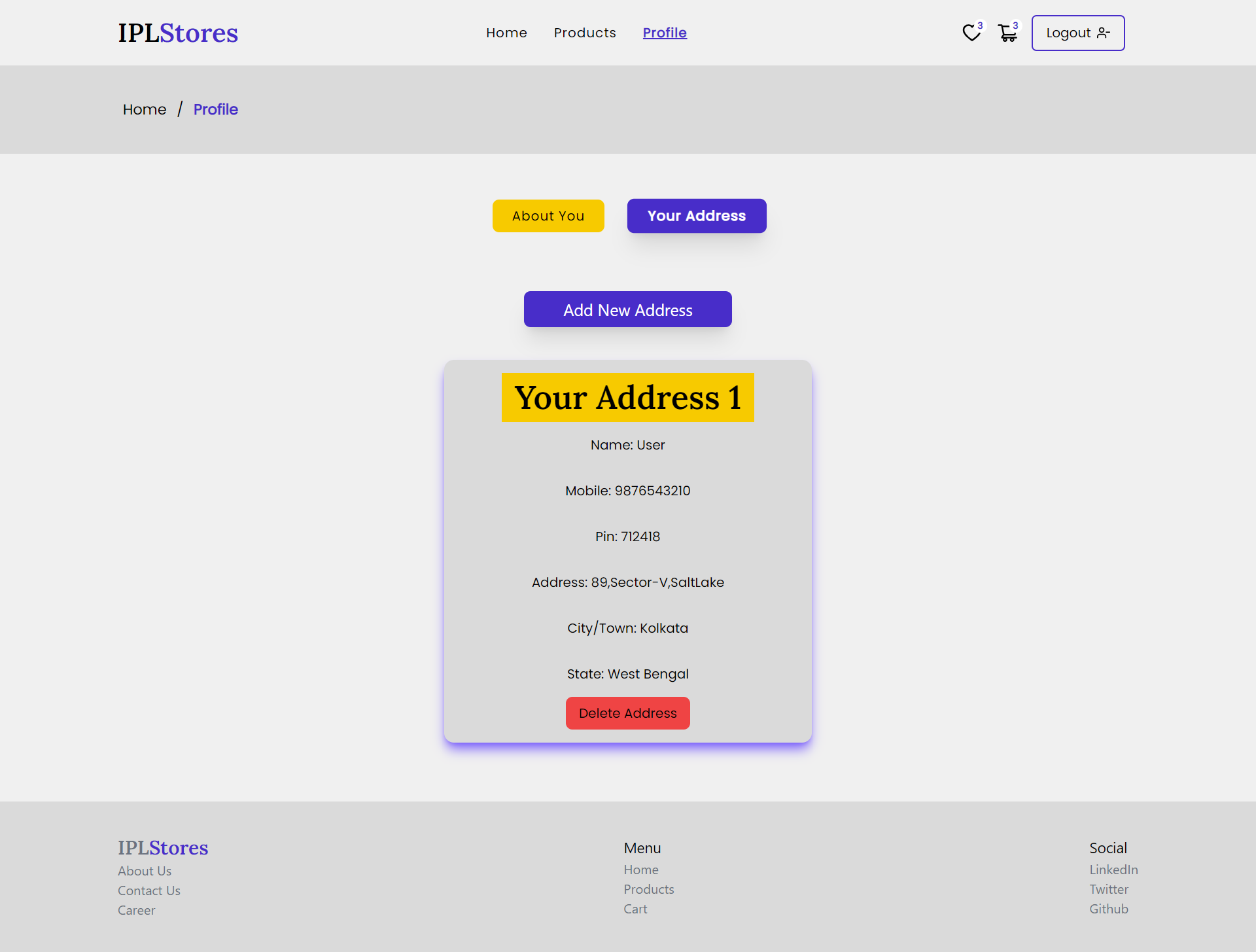The image size is (1256, 952).
Task: Click Home in the breadcrumb
Action: pos(145,109)
